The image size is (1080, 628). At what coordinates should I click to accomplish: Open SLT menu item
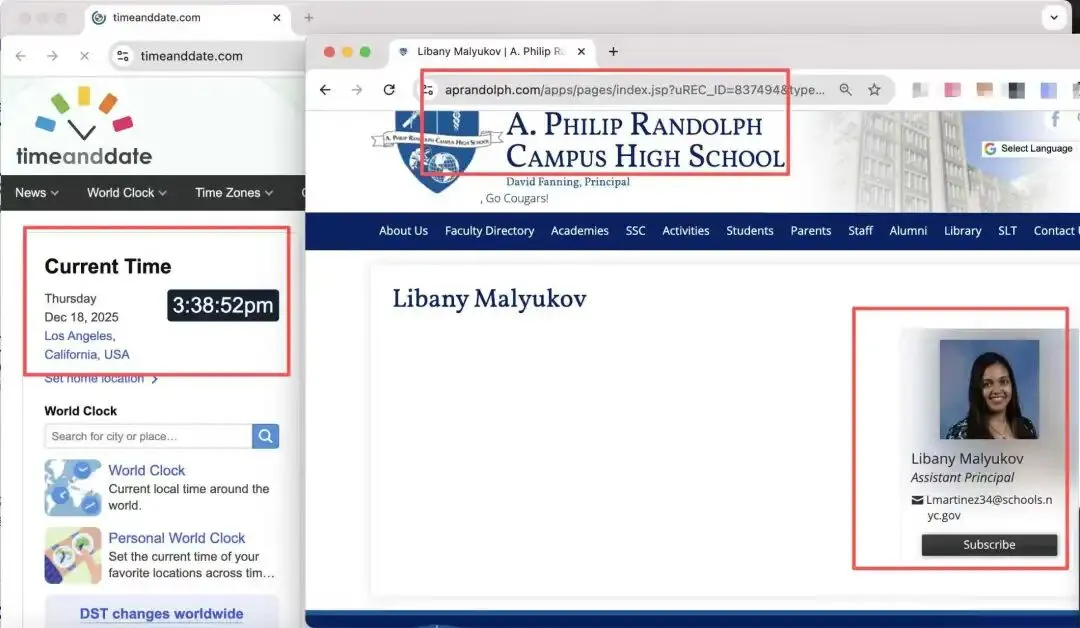click(1007, 231)
